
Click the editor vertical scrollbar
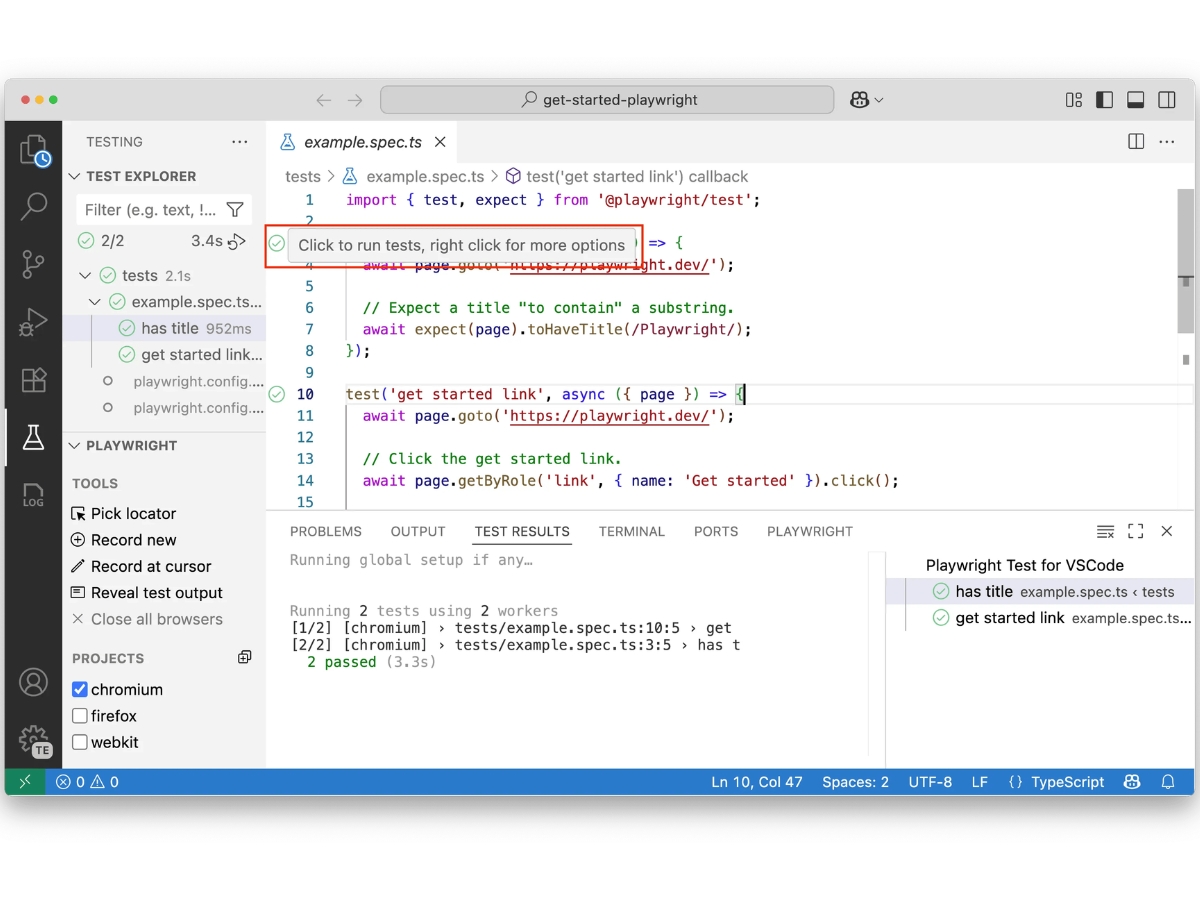pyautogui.click(x=1186, y=260)
